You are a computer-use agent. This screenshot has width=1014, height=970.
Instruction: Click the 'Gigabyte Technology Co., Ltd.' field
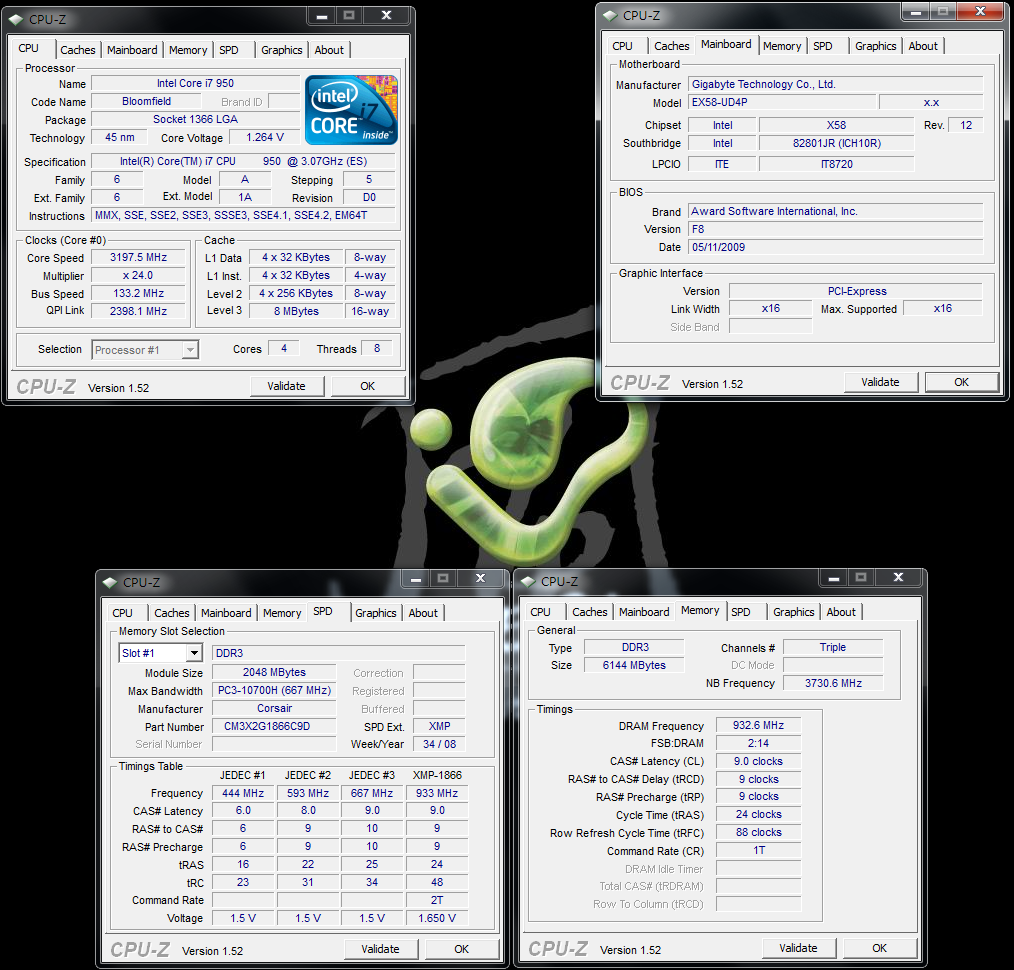pyautogui.click(x=836, y=84)
